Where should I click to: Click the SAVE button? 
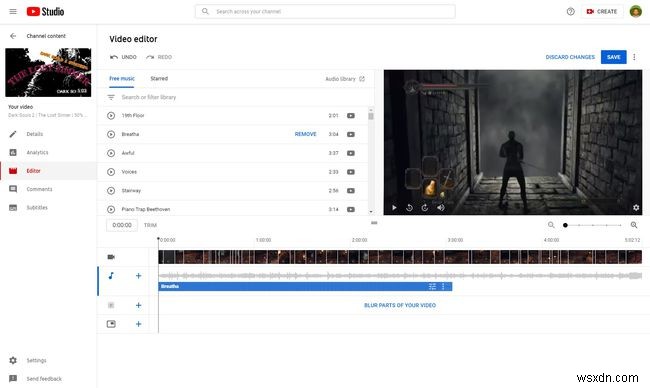614,57
